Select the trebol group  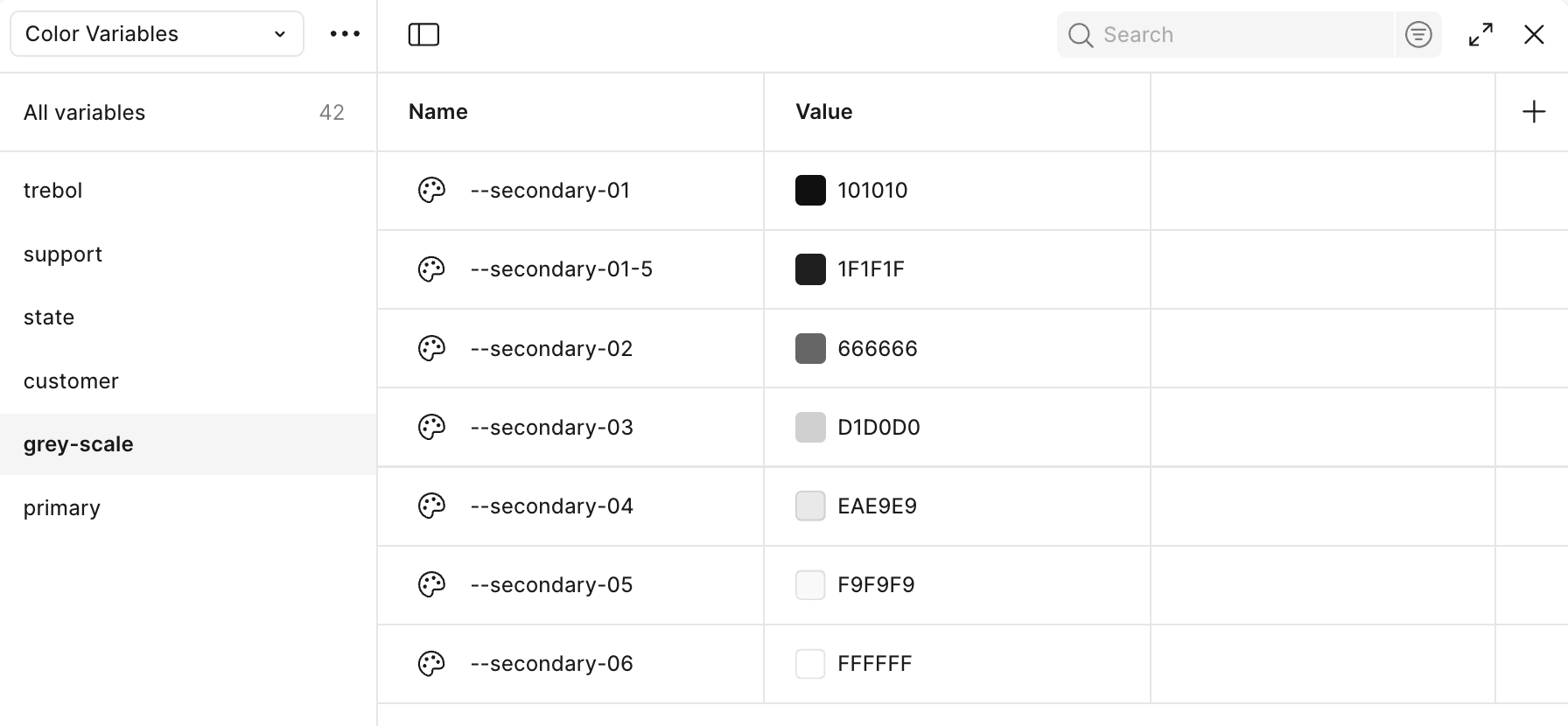click(188, 191)
